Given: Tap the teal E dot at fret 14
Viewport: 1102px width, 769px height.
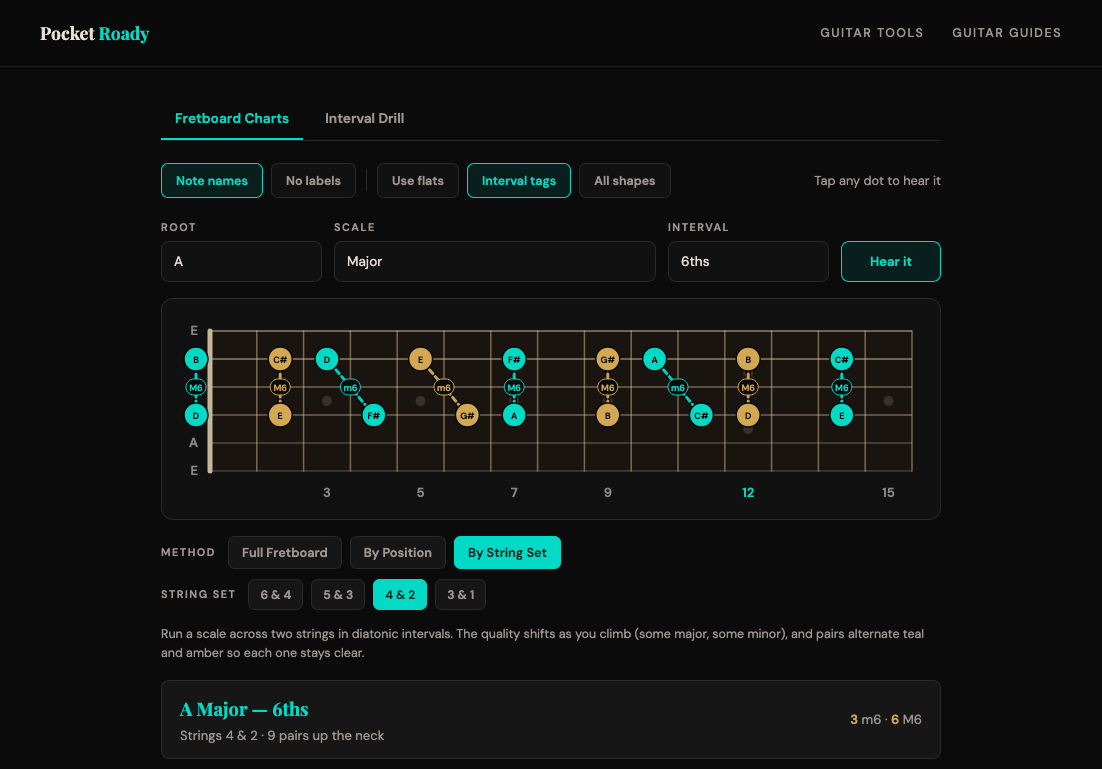Looking at the screenshot, I should pos(841,415).
